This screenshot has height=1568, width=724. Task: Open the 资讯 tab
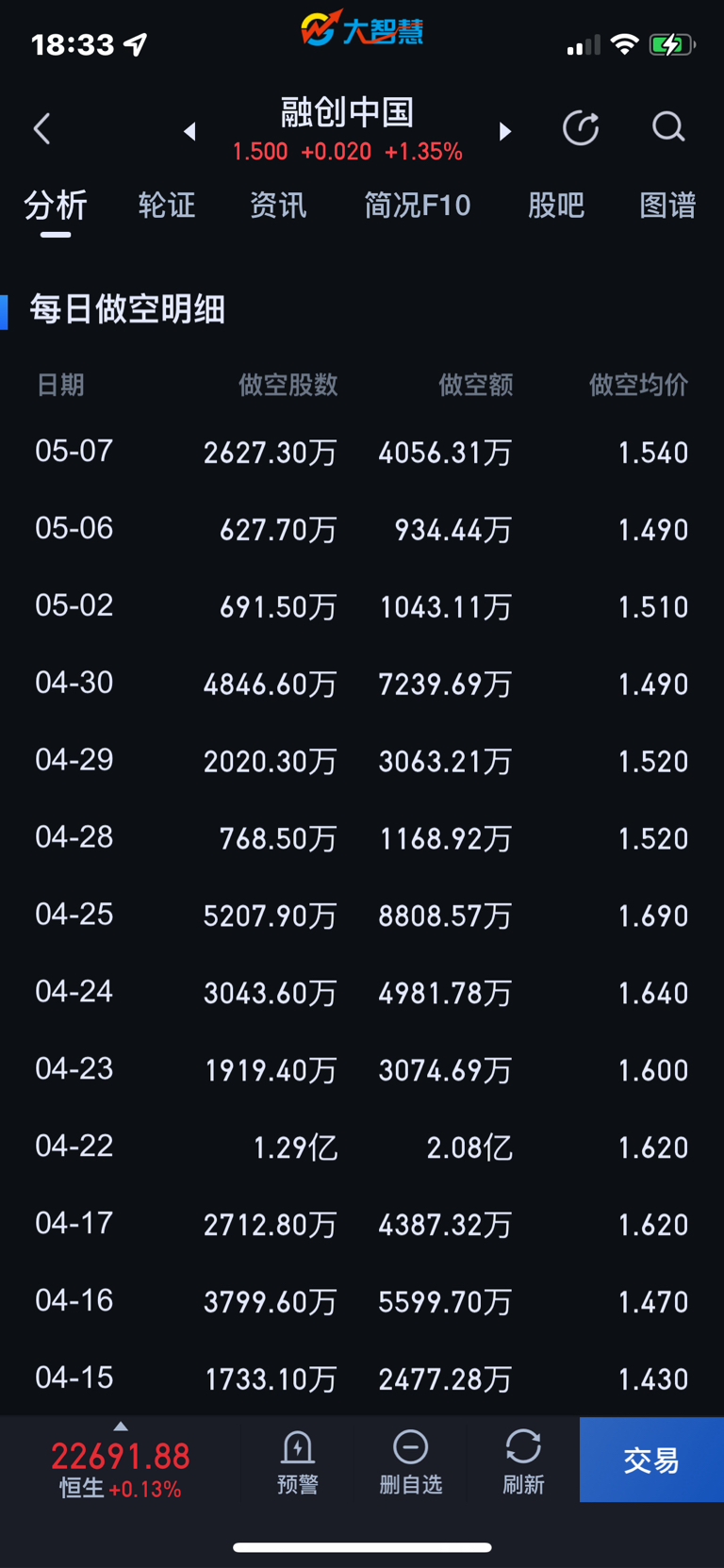[x=278, y=206]
